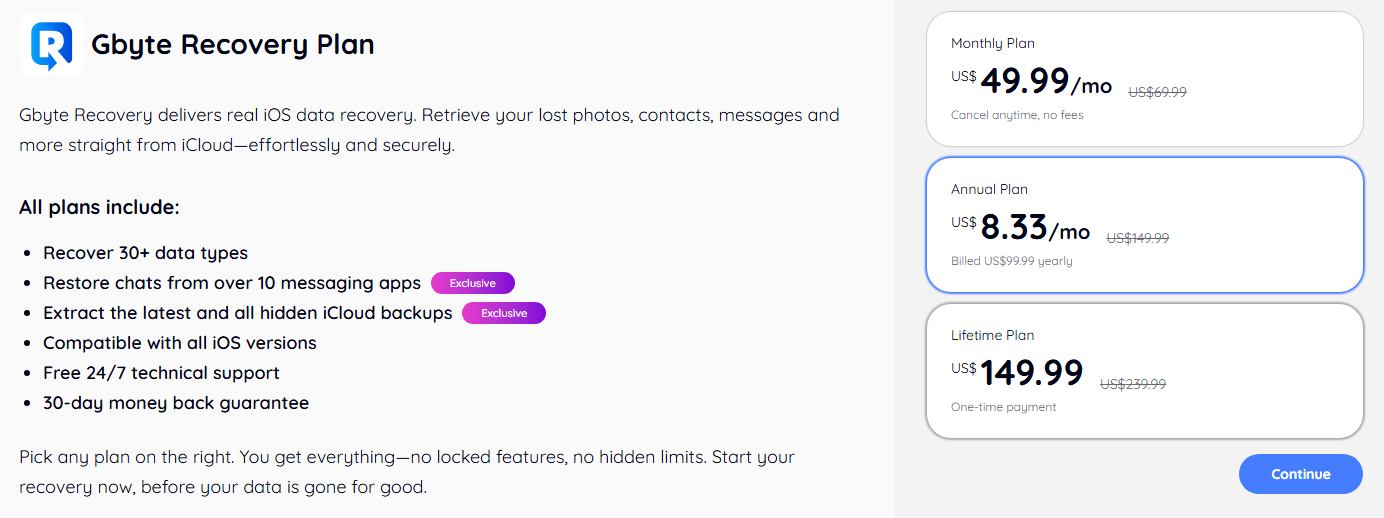The height and width of the screenshot is (518, 1384).
Task: Click the Exclusive badge beside messaging apps
Action: pyautogui.click(x=472, y=283)
